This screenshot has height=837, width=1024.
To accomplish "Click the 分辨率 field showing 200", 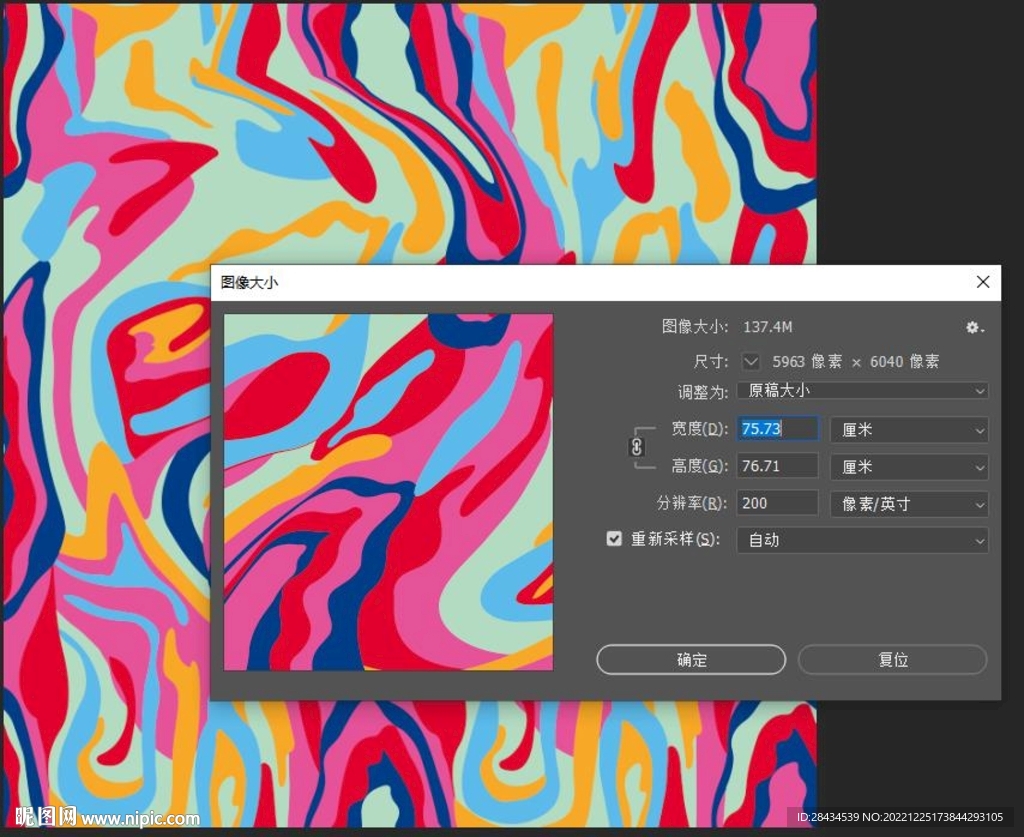I will click(777, 503).
